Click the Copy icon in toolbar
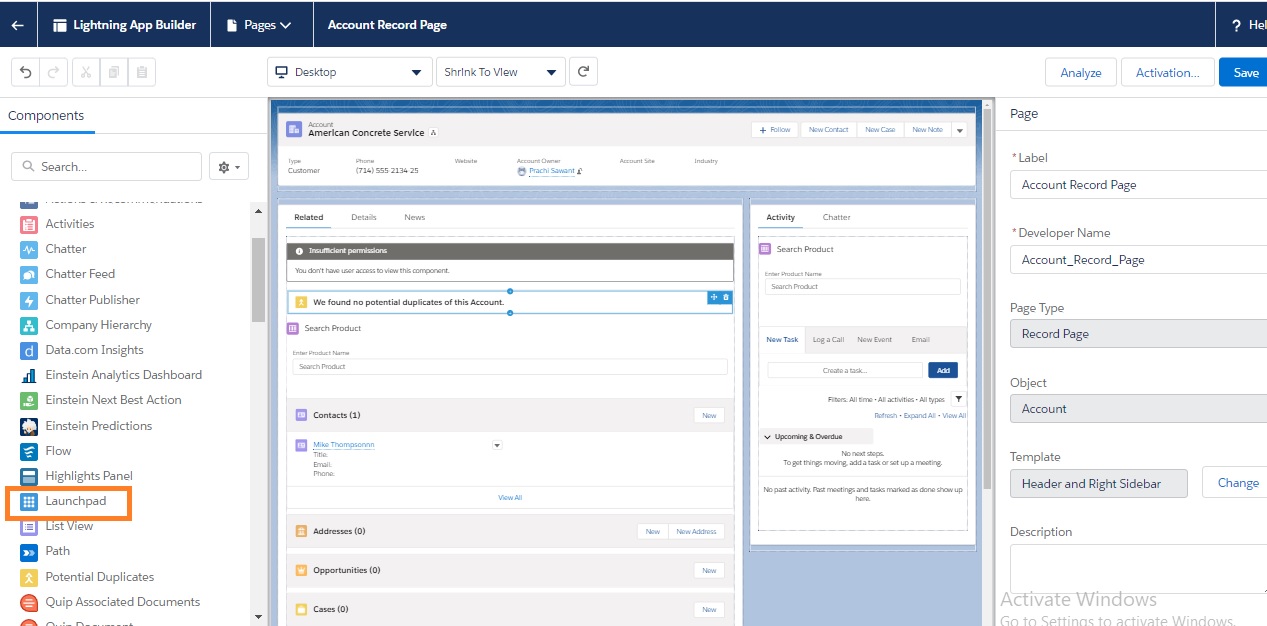This screenshot has width=1267, height=626. click(x=114, y=72)
